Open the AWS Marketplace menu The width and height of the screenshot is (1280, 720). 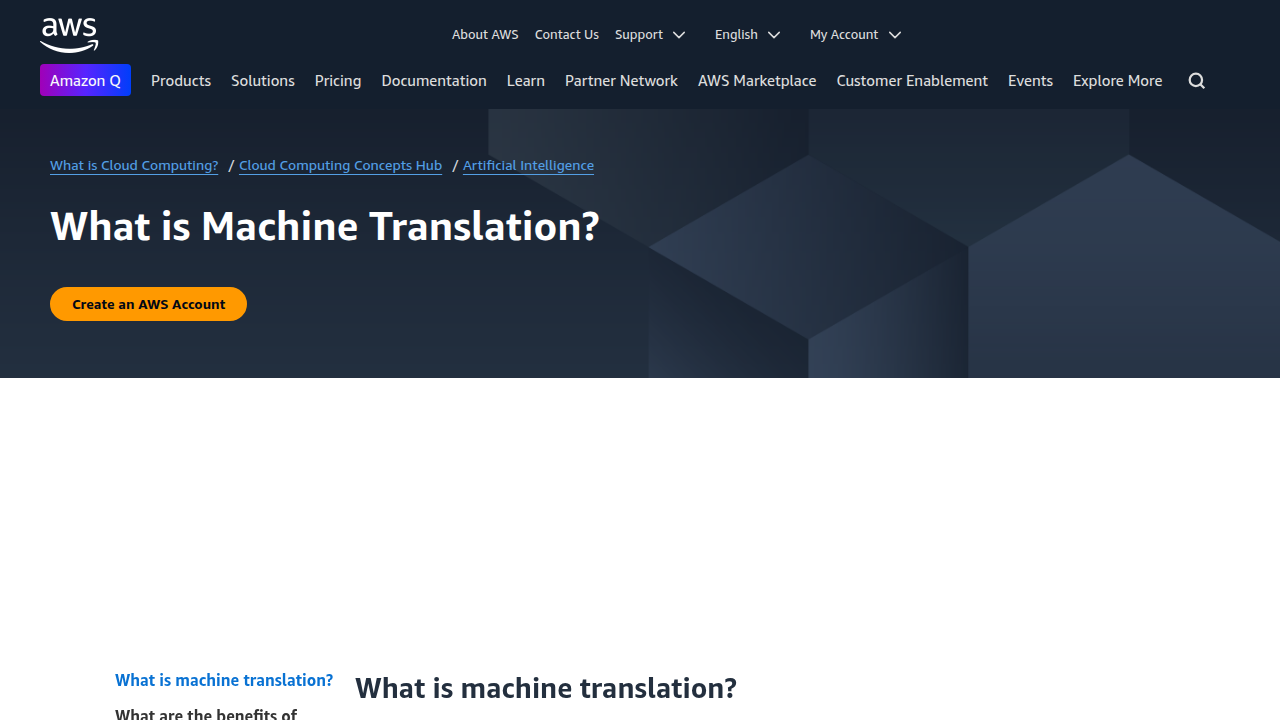click(x=757, y=81)
